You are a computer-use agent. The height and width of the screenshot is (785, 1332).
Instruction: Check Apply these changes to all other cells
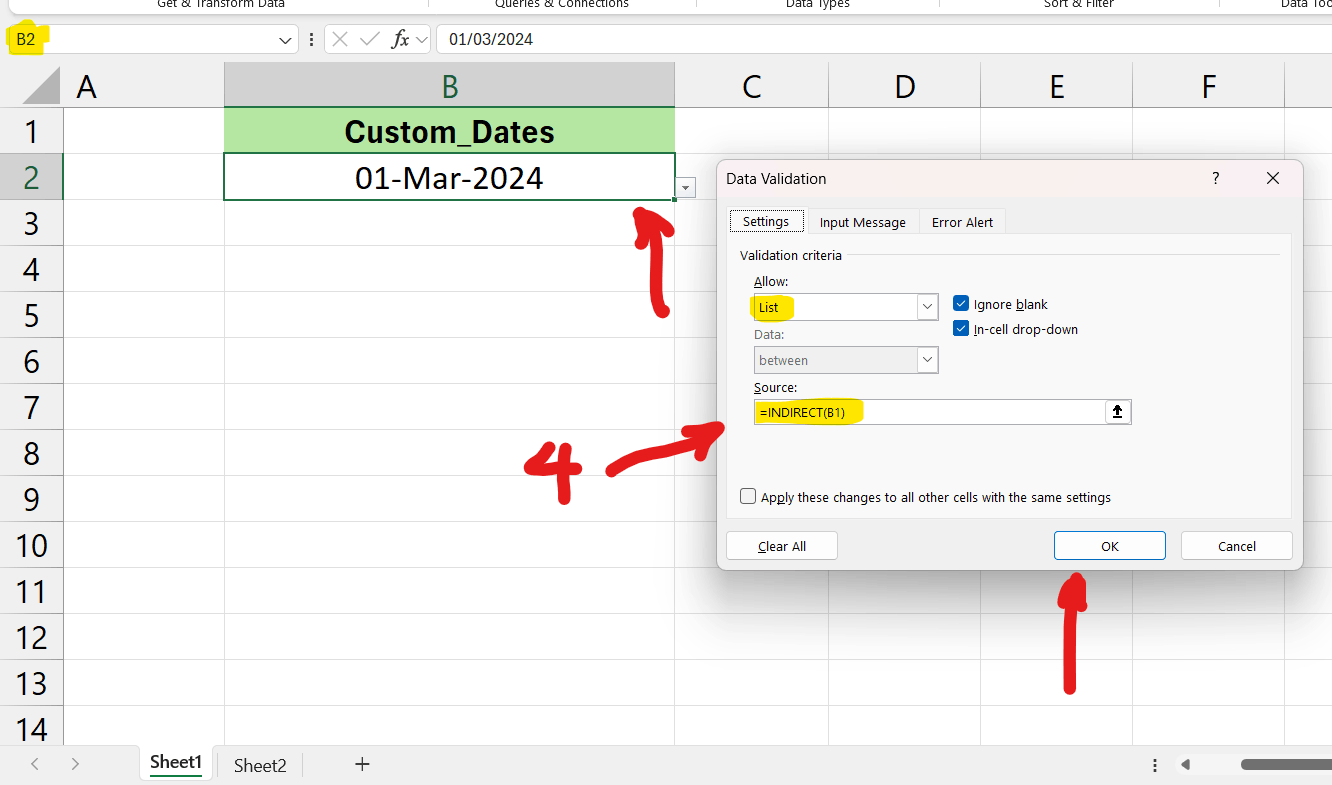(747, 496)
